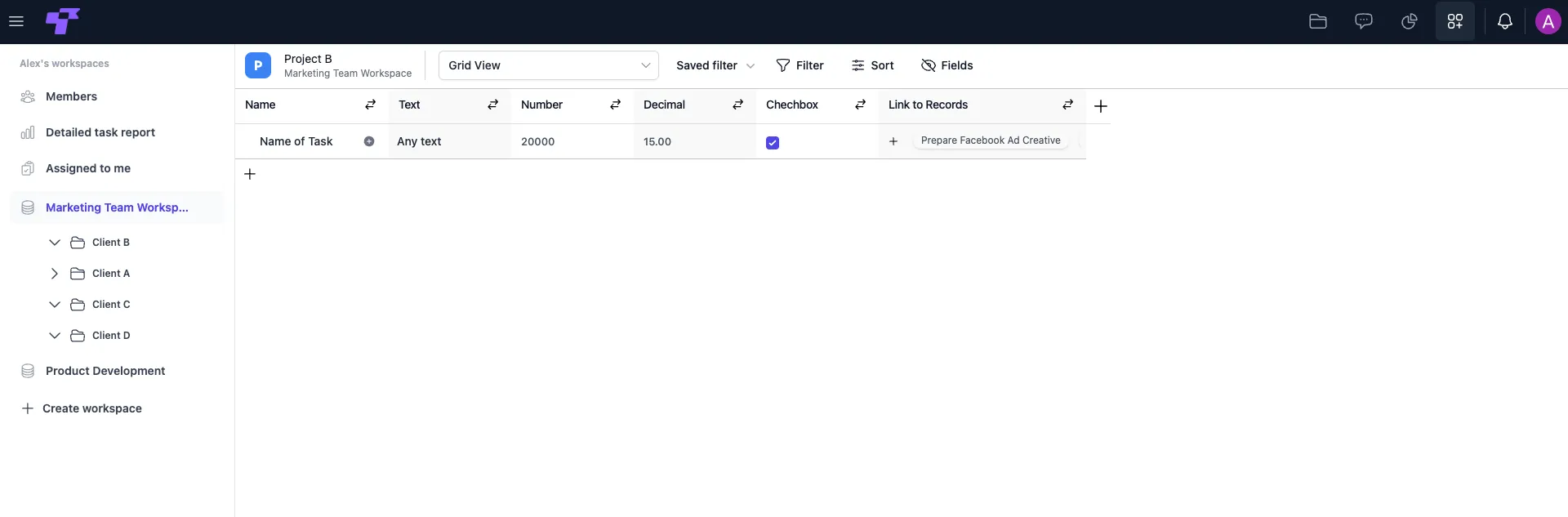Click round expand icon next to Name of Task
The height and width of the screenshot is (517, 1568).
coord(369,141)
